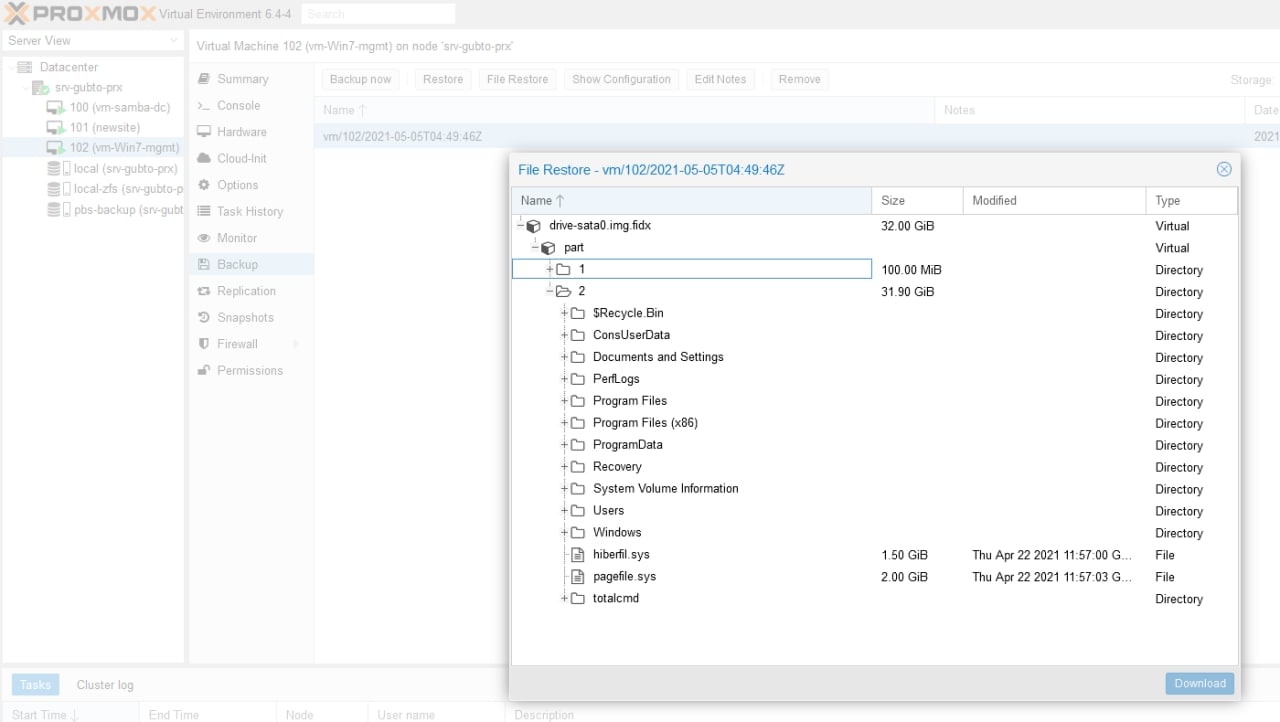The image size is (1280, 722).
Task: Open the Console menu item
Action: point(250,105)
